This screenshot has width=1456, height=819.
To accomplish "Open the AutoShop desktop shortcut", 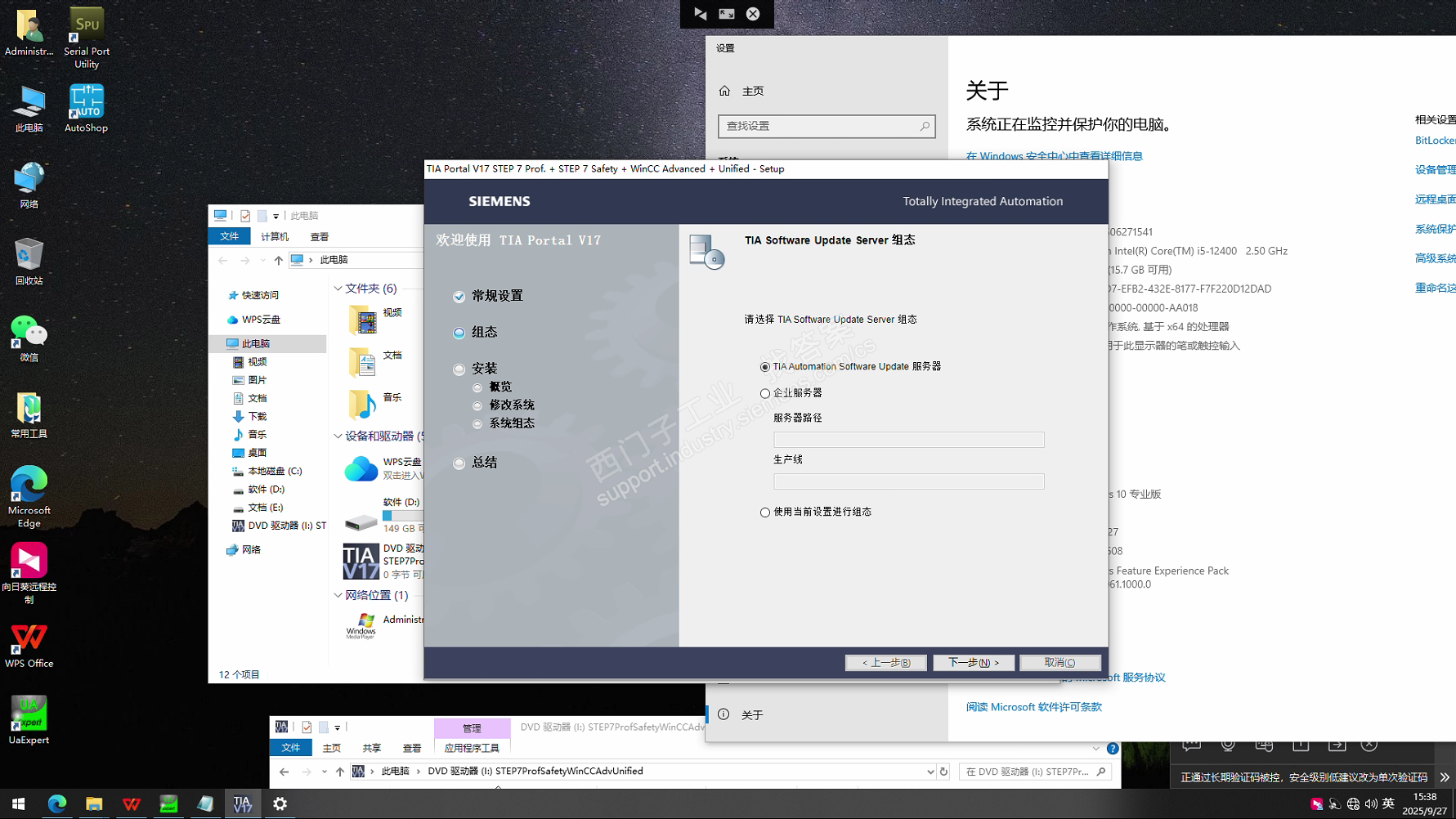I will [x=86, y=108].
